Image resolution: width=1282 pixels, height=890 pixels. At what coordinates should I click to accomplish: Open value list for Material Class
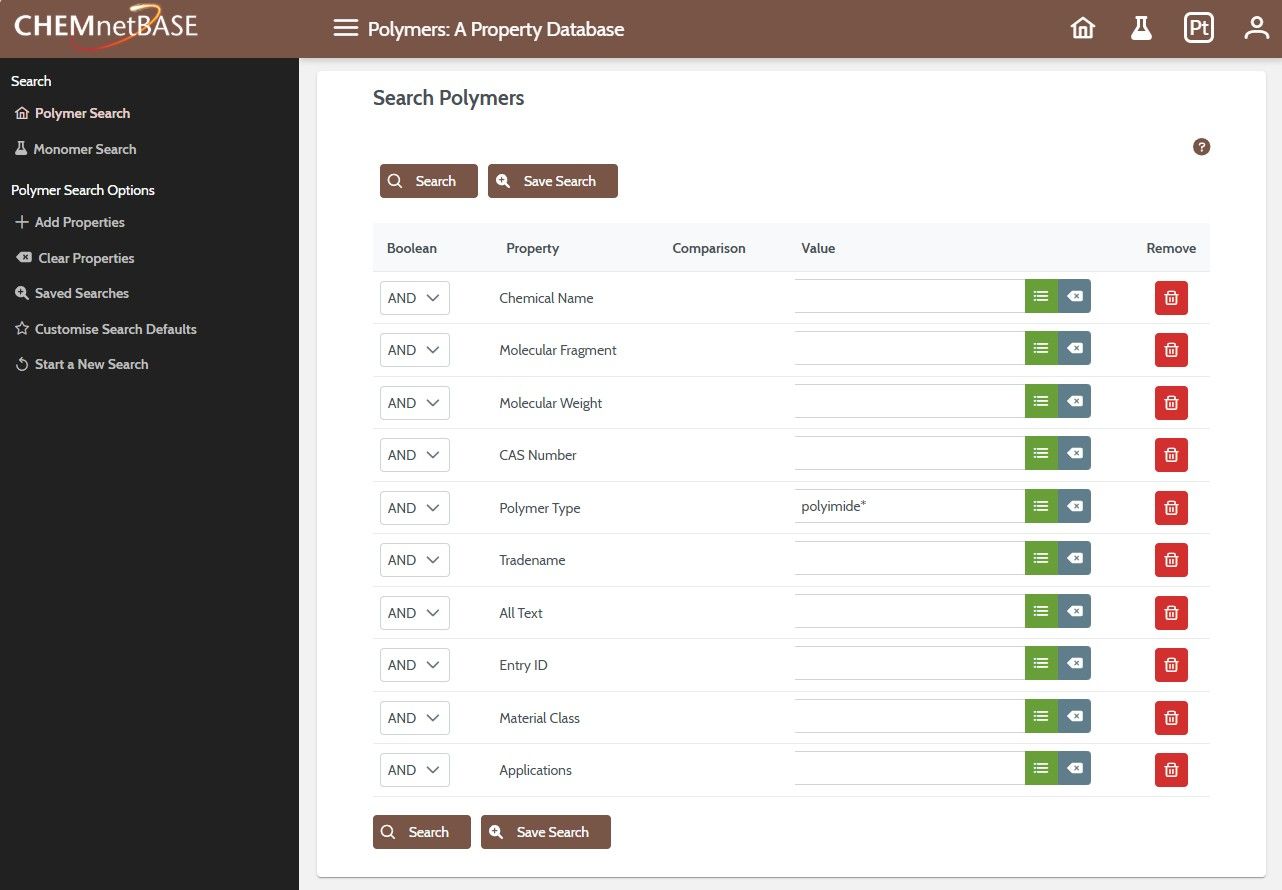1041,716
